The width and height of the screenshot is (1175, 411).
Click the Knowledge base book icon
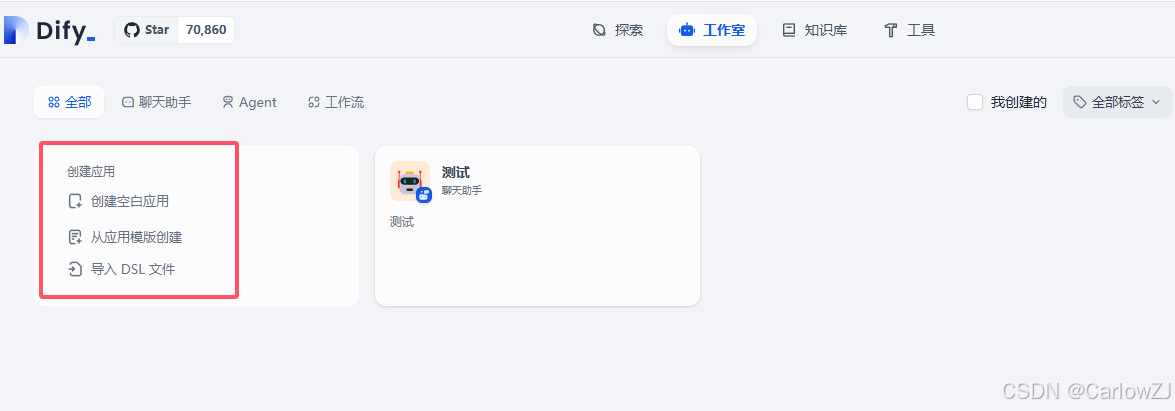point(788,30)
